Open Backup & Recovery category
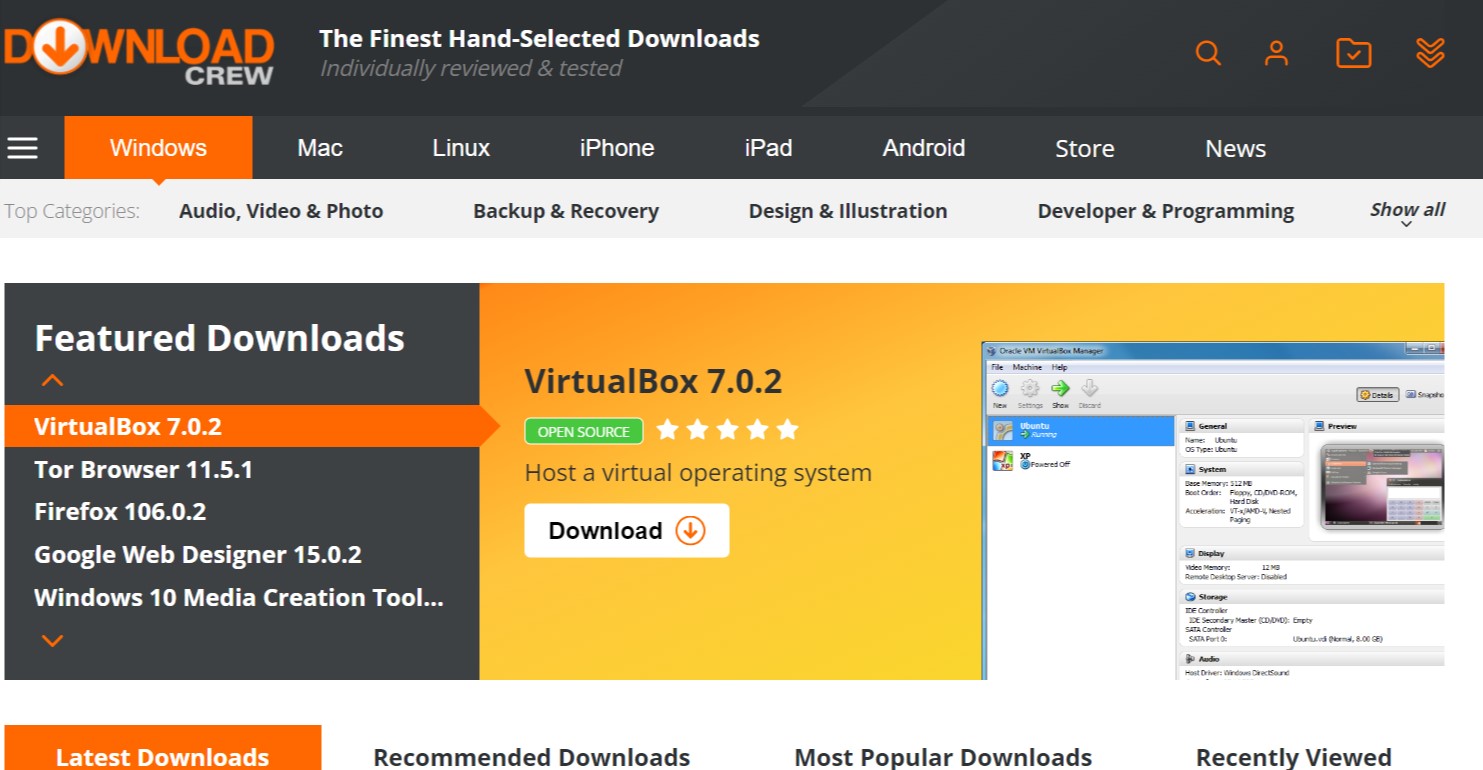 (x=566, y=211)
